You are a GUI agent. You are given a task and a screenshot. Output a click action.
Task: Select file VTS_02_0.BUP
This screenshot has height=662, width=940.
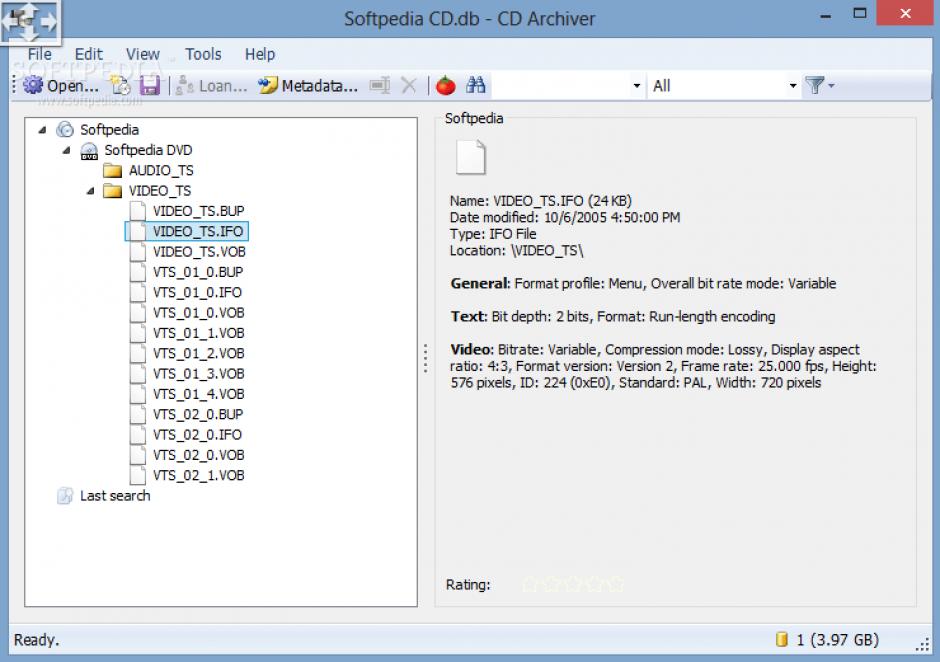coord(198,415)
